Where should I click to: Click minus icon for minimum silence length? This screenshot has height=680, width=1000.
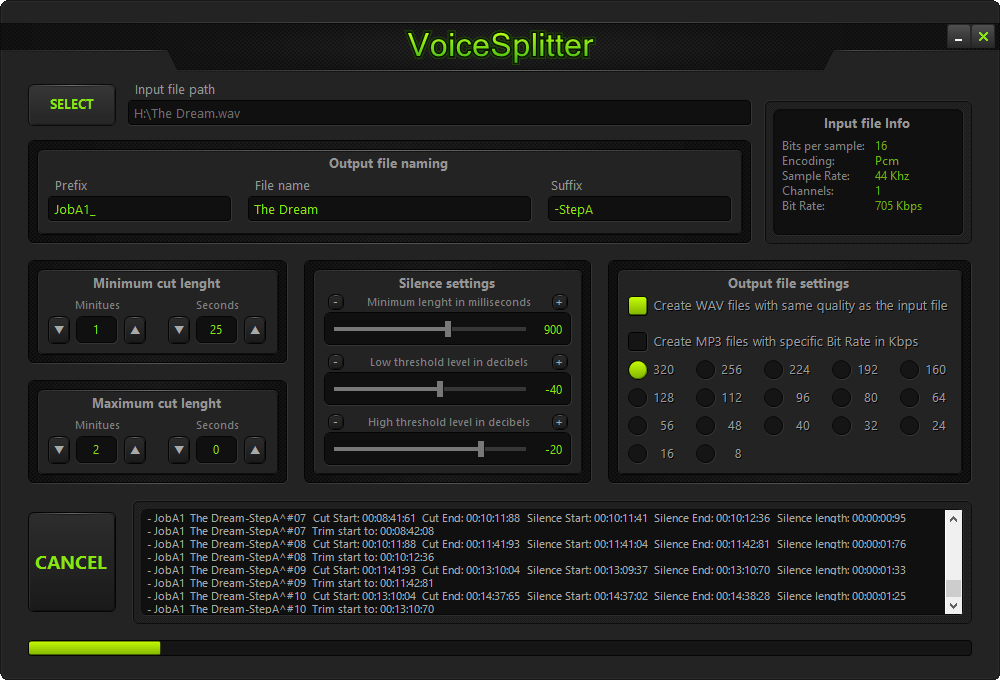coord(336,302)
